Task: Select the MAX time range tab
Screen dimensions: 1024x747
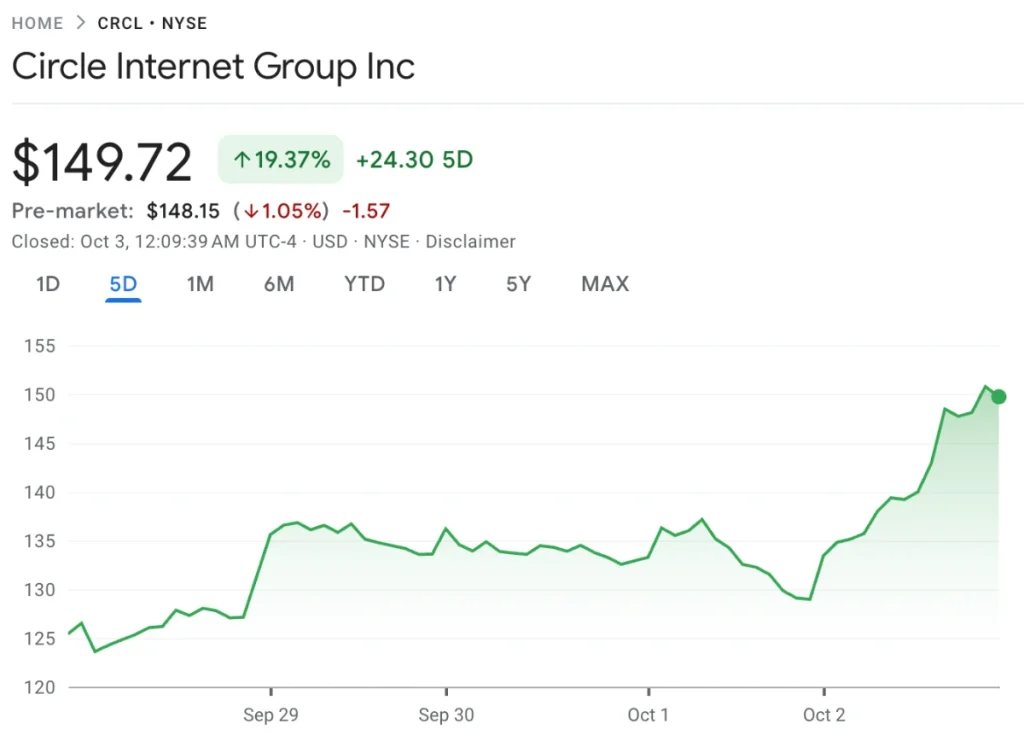Action: 605,284
